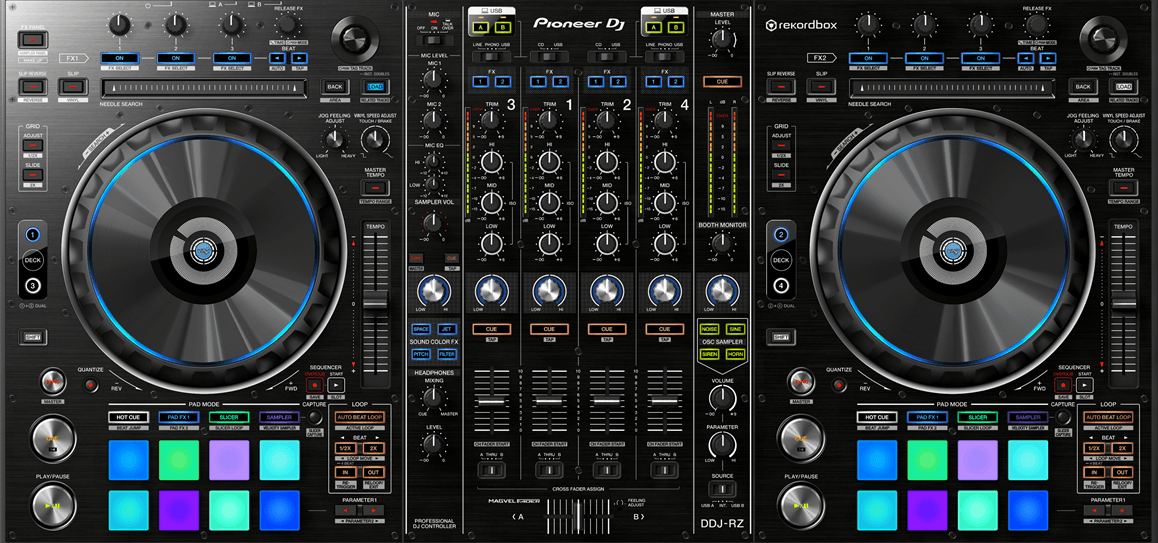The height and width of the screenshot is (543, 1158).
Task: Click the crossfader between A and B
Action: tap(577, 516)
